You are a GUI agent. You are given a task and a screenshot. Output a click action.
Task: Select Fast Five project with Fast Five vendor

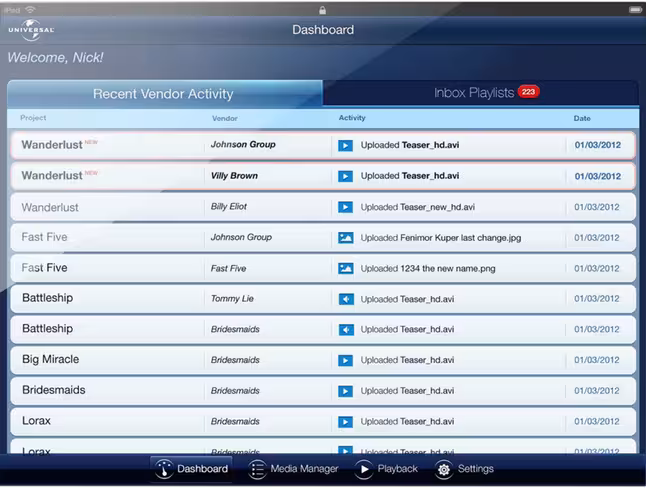[44, 268]
